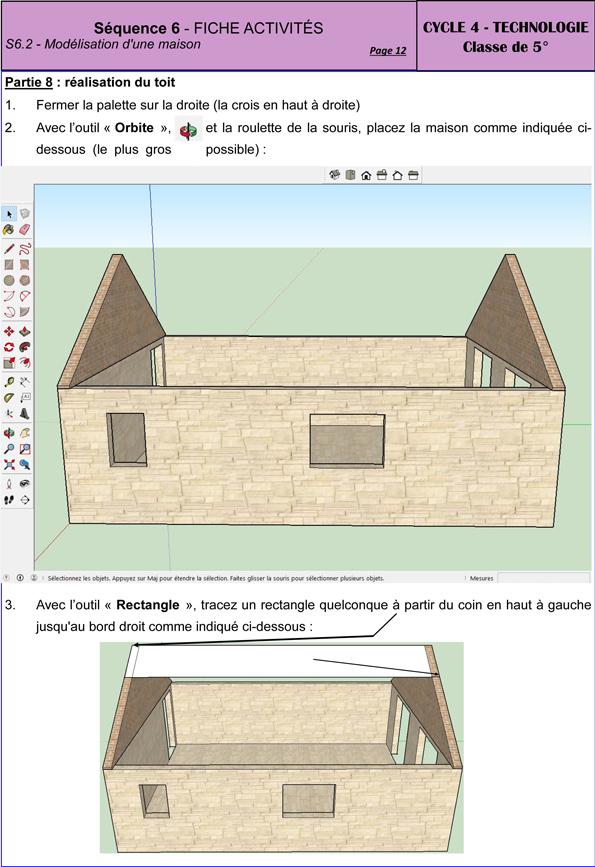Activate the Orbit tool in toolbar

pos(9,433)
